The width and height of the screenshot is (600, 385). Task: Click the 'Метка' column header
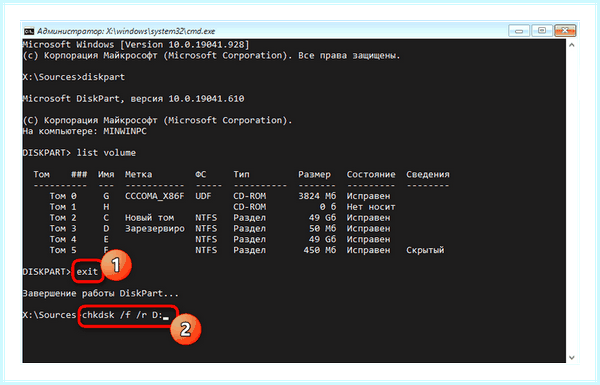(139, 175)
